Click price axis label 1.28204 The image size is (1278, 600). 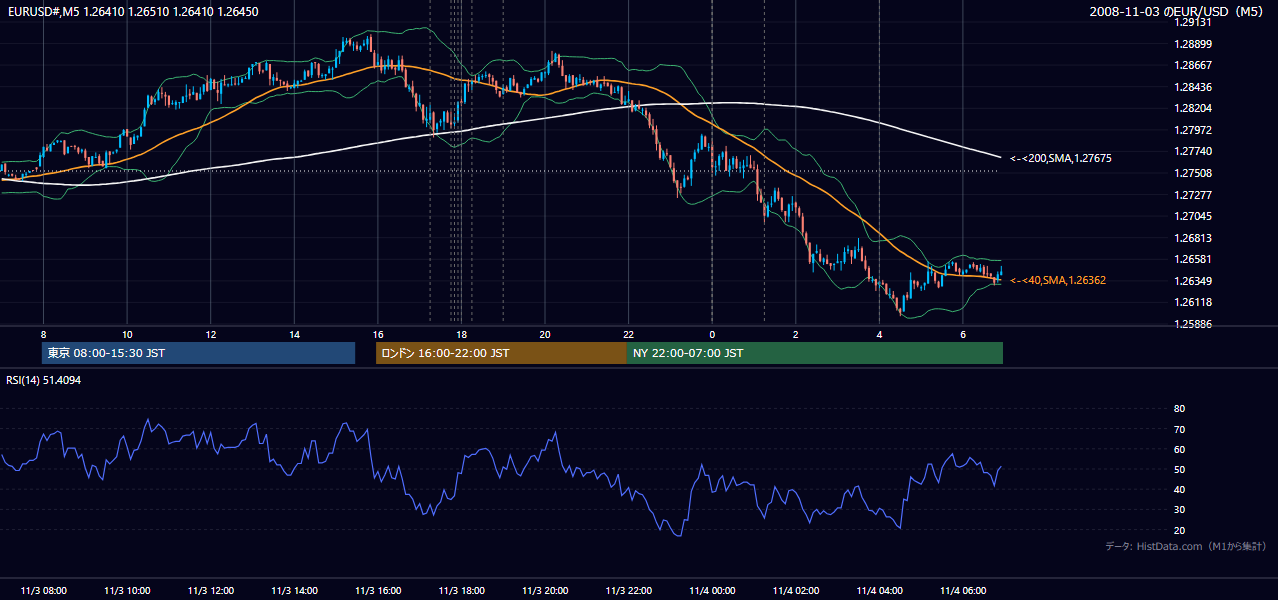[1192, 108]
